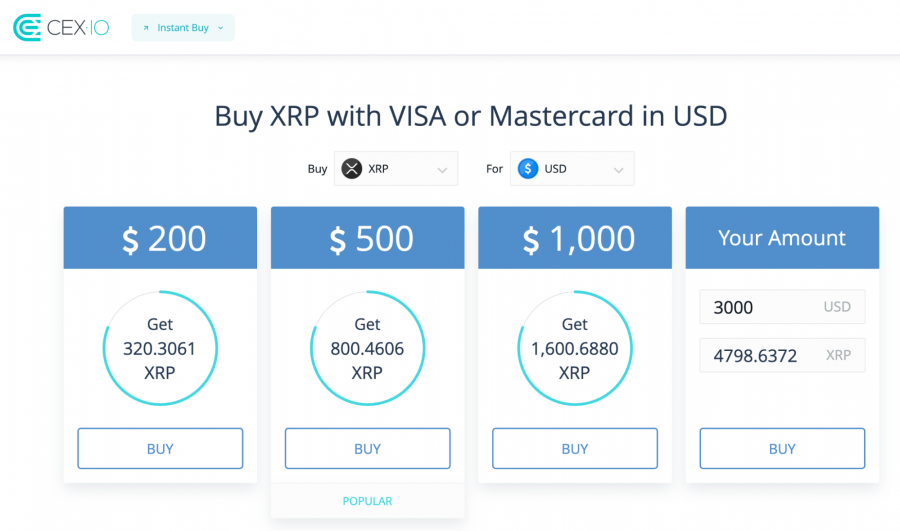This screenshot has width=900, height=531.
Task: Click the 320.3061 XRP circle
Action: 160,348
